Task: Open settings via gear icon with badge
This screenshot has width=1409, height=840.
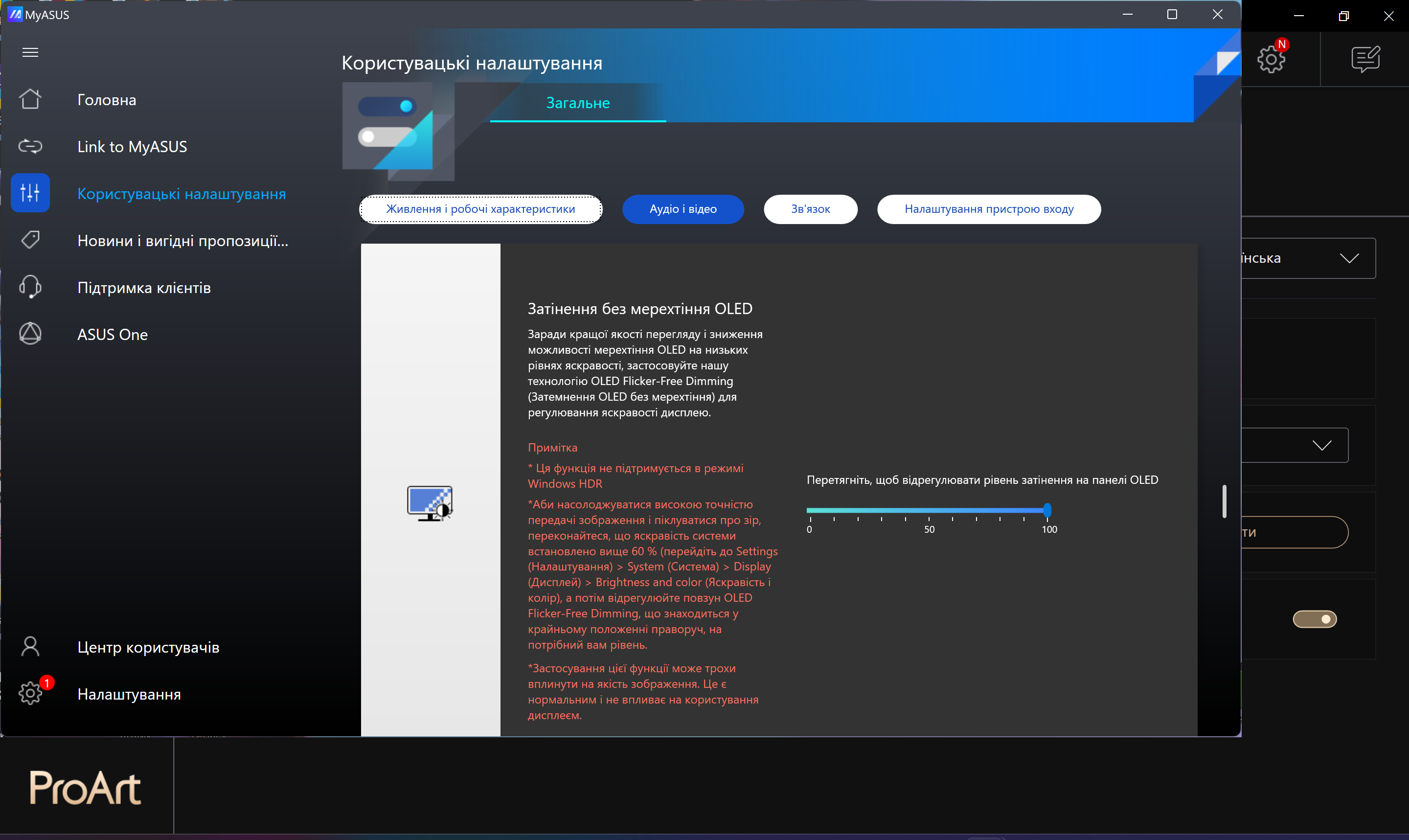Action: [30, 693]
